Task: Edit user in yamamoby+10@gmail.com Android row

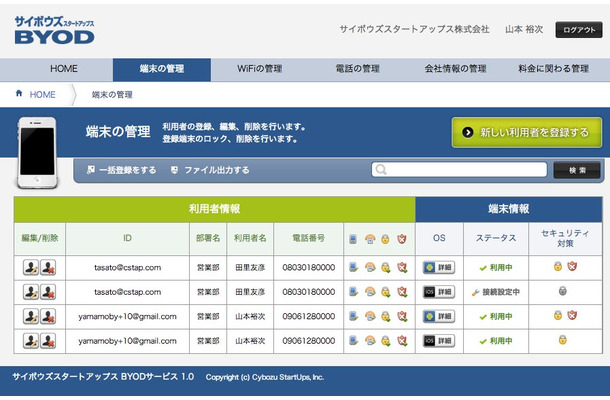Action: (x=31, y=316)
